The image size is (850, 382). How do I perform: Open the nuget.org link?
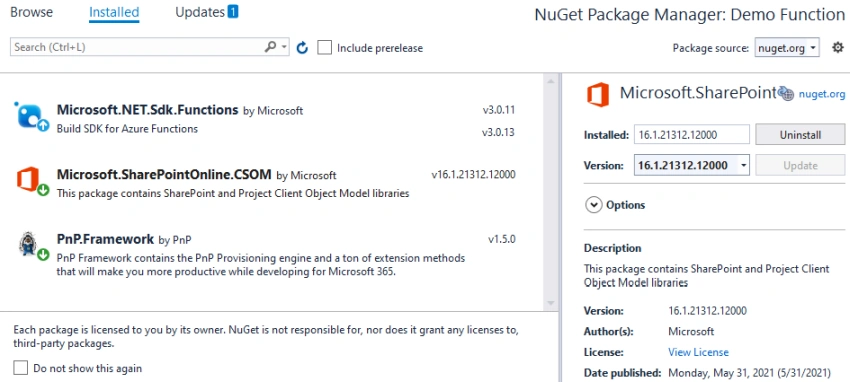(822, 94)
